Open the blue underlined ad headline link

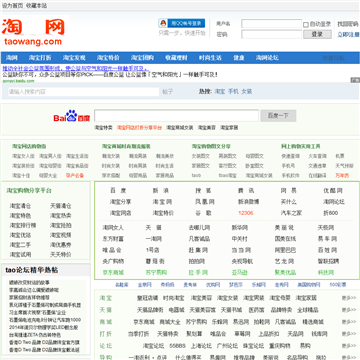pyautogui.click(x=75, y=68)
